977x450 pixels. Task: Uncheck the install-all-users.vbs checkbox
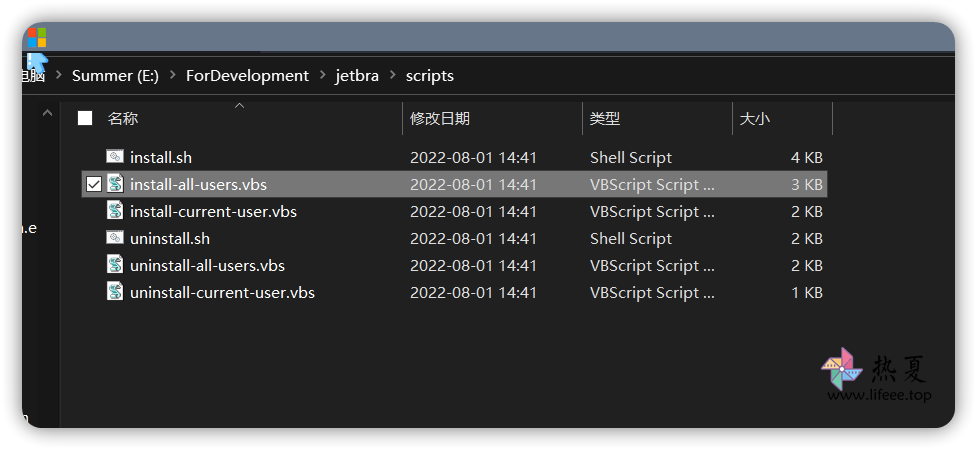93,184
